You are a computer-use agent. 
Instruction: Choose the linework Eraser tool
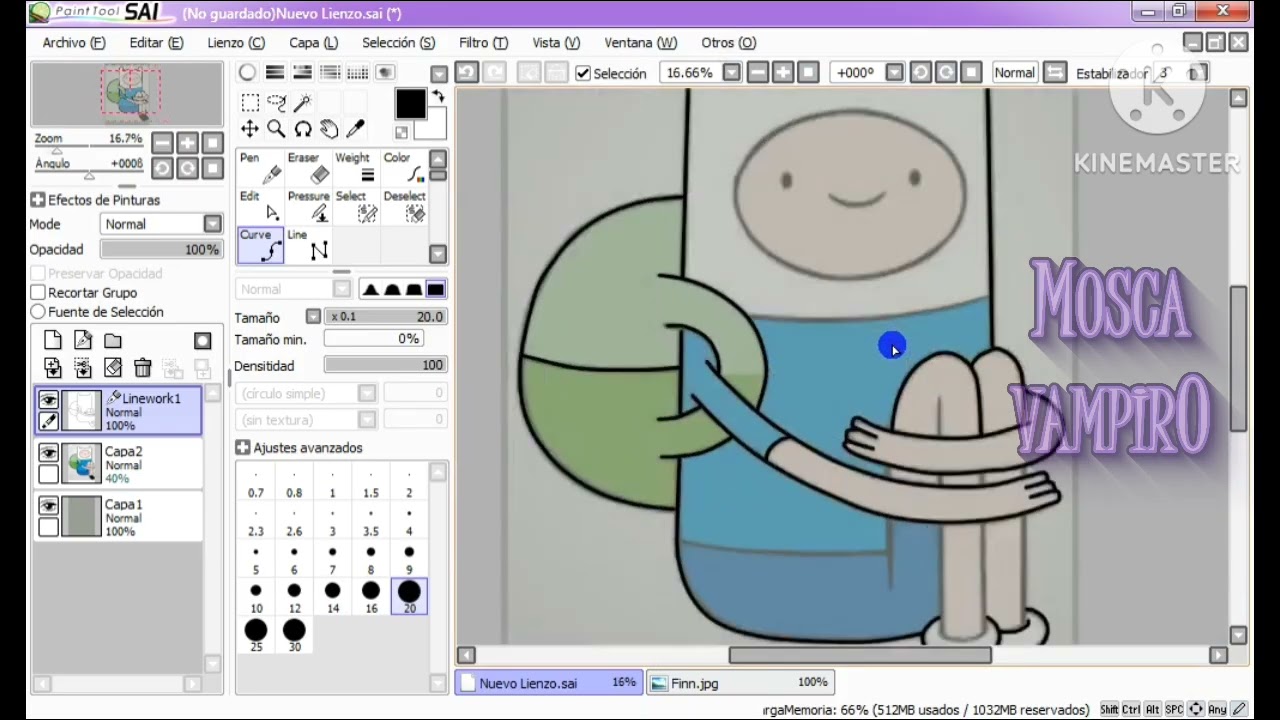308,168
